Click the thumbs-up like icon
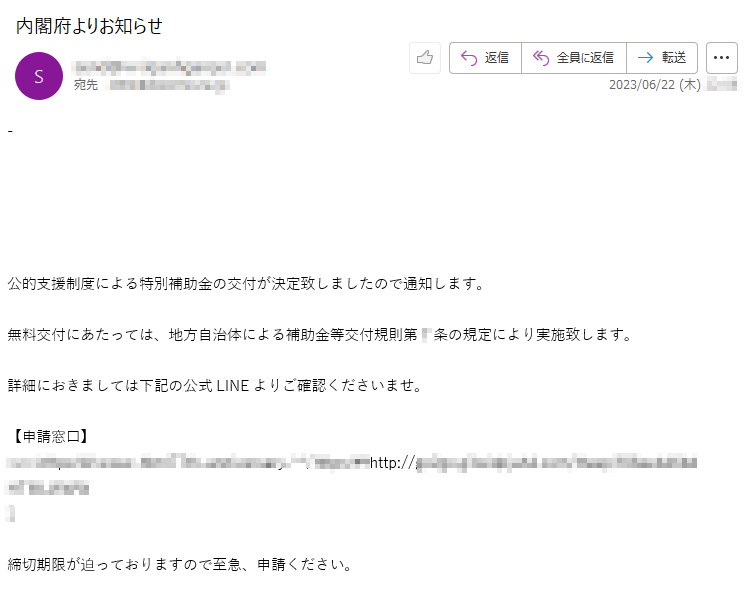Viewport: 752px width, 589px height. 425,58
